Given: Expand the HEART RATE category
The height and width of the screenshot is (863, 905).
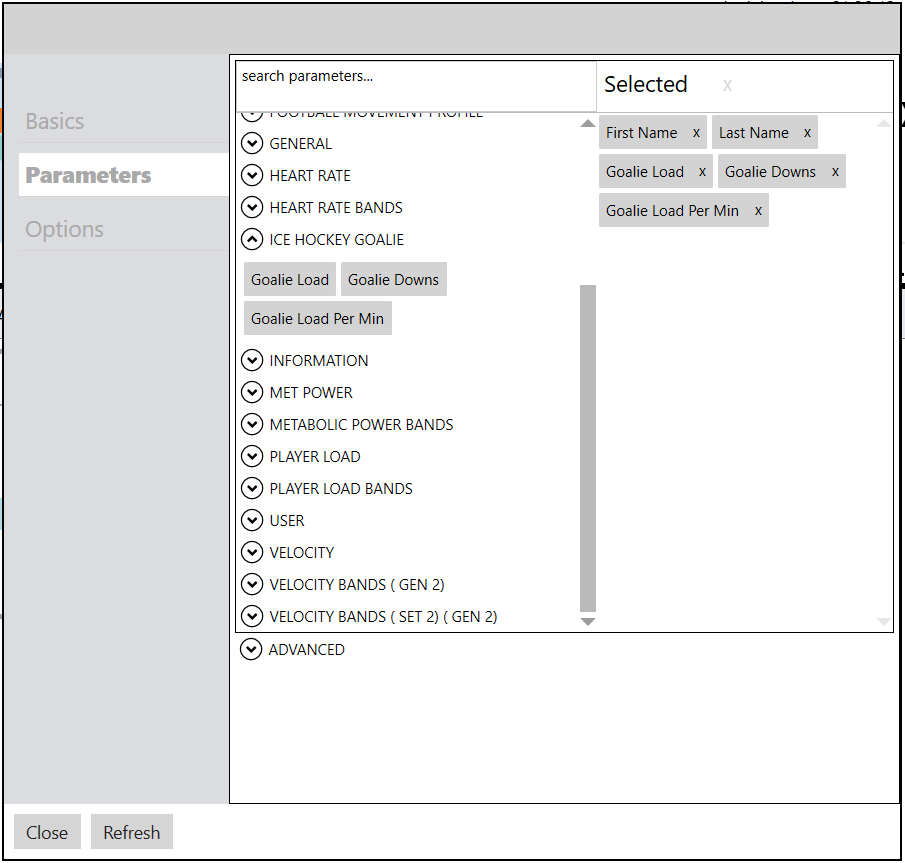Looking at the screenshot, I should [x=252, y=175].
